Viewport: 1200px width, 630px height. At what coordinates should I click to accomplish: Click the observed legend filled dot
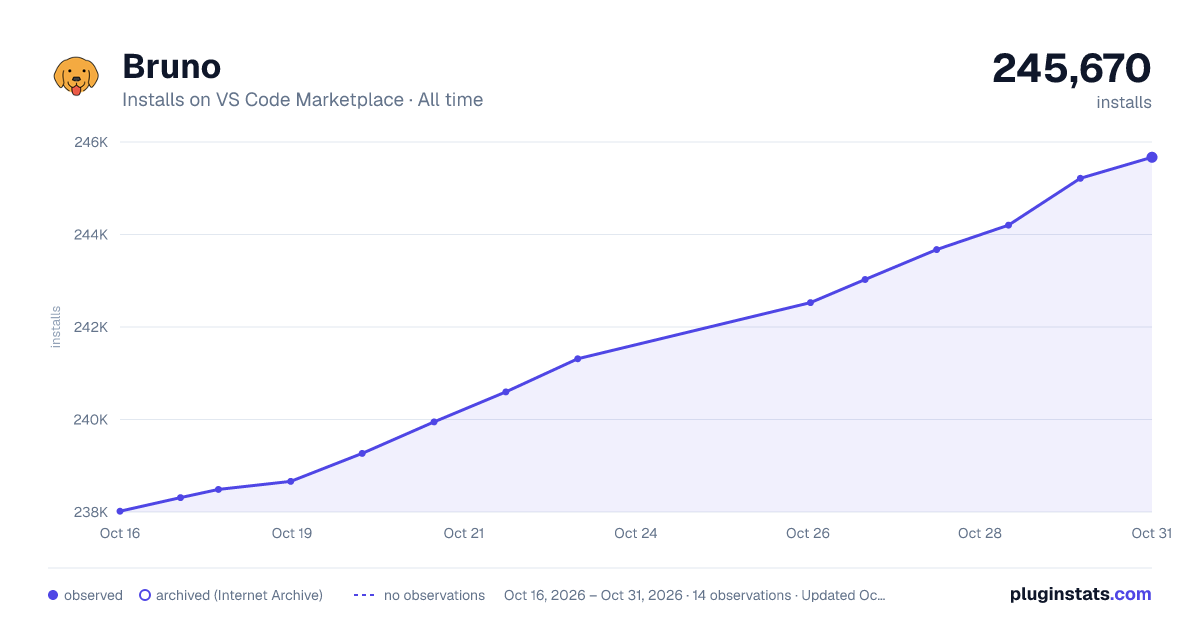(x=53, y=595)
